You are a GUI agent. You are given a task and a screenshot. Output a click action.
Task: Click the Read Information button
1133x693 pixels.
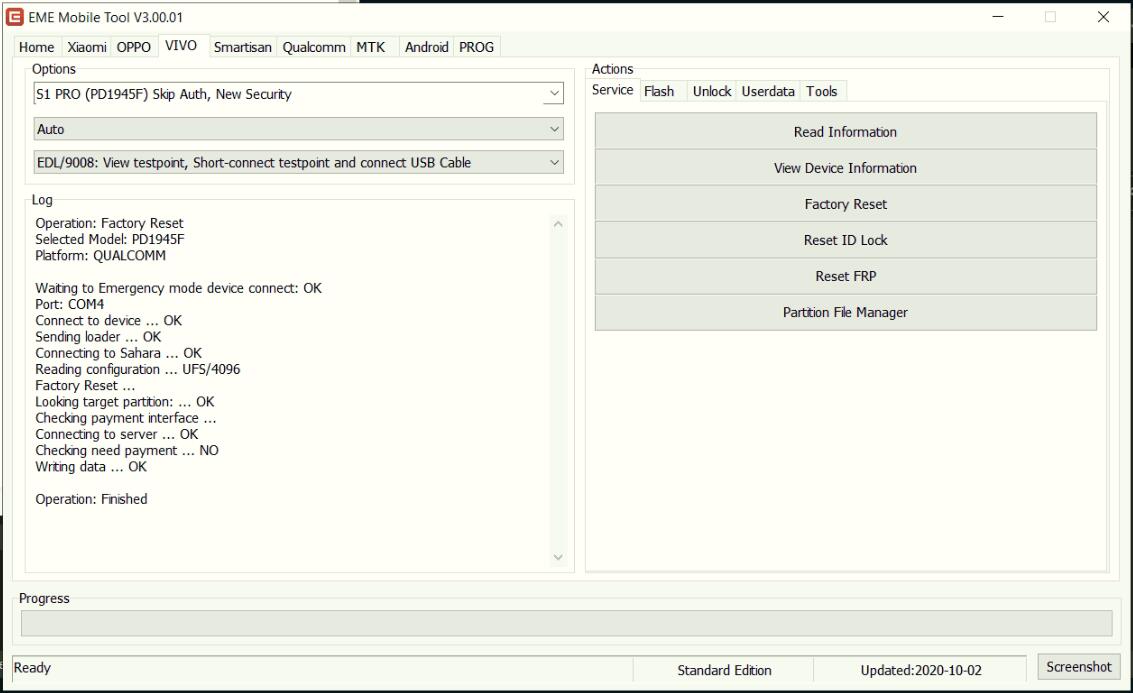click(845, 132)
